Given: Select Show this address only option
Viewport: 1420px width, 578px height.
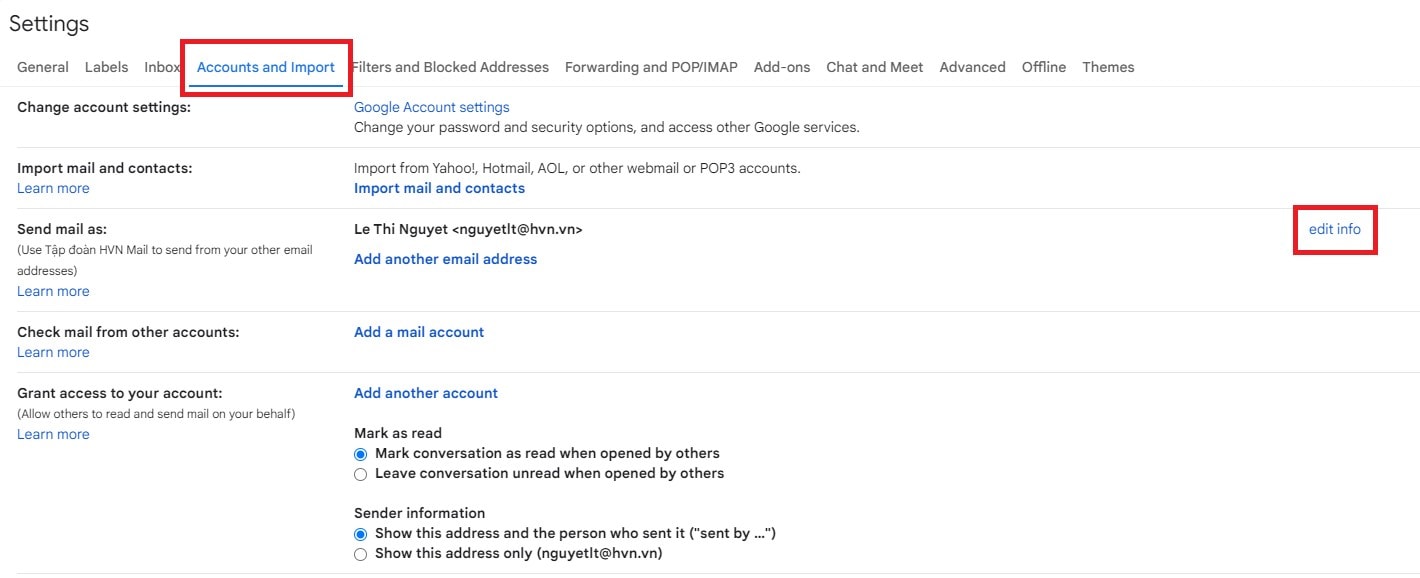Looking at the screenshot, I should point(361,554).
